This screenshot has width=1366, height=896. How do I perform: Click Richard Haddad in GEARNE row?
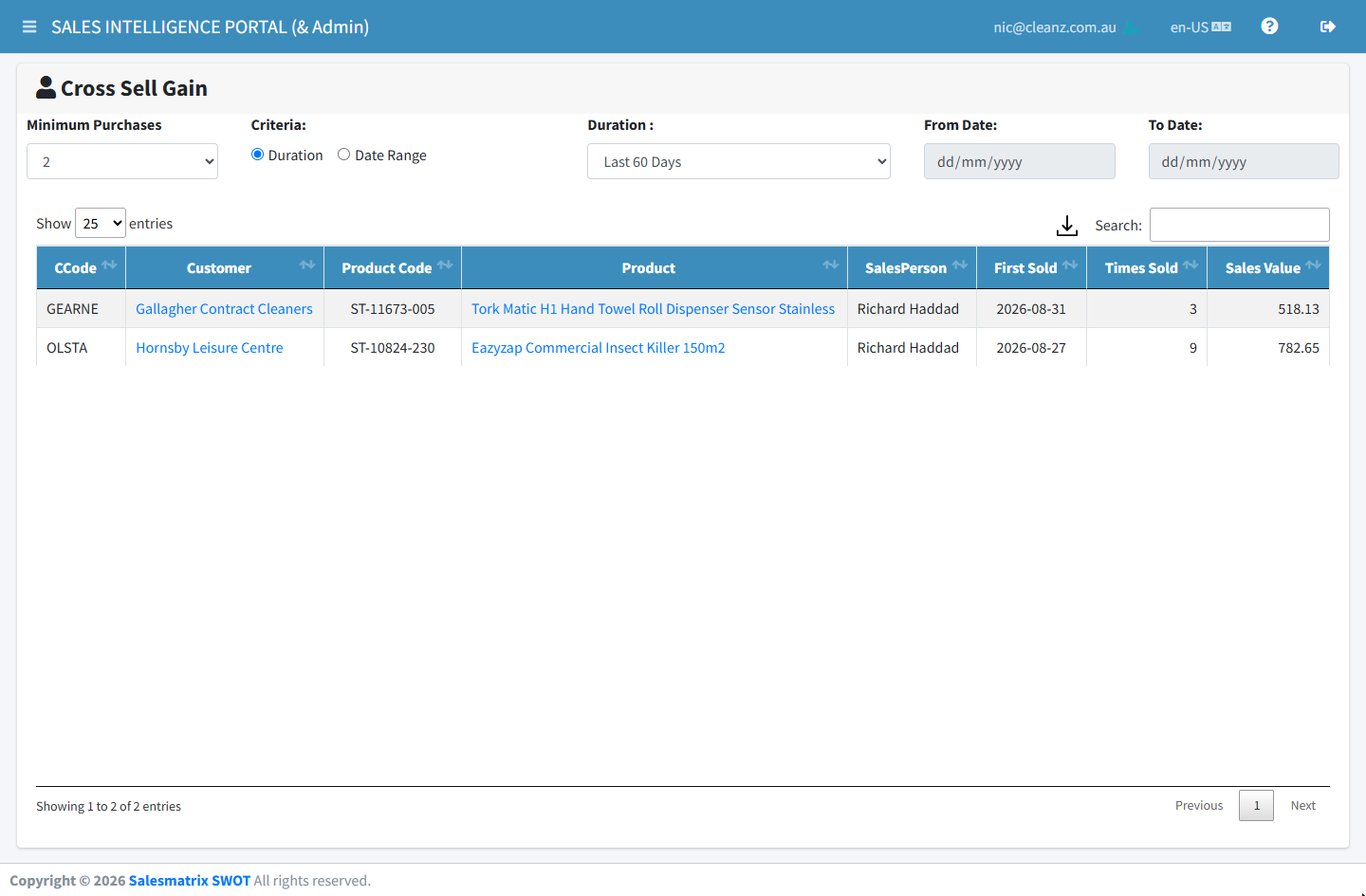(x=908, y=309)
